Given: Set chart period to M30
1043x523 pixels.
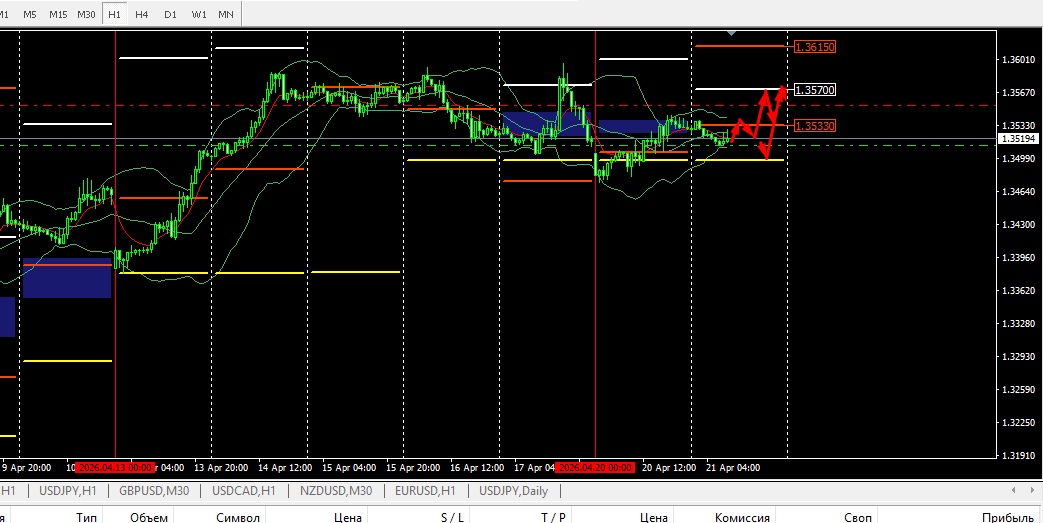Looking at the screenshot, I should point(87,14).
